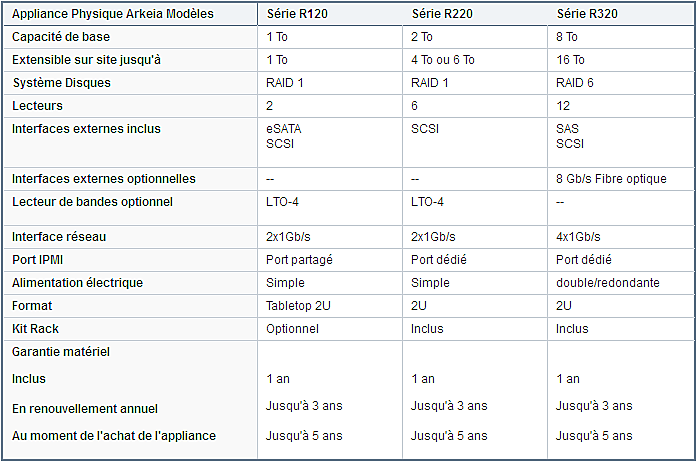Click 'LTO-4' under Série R220
The width and height of the screenshot is (697, 462).
click(427, 202)
